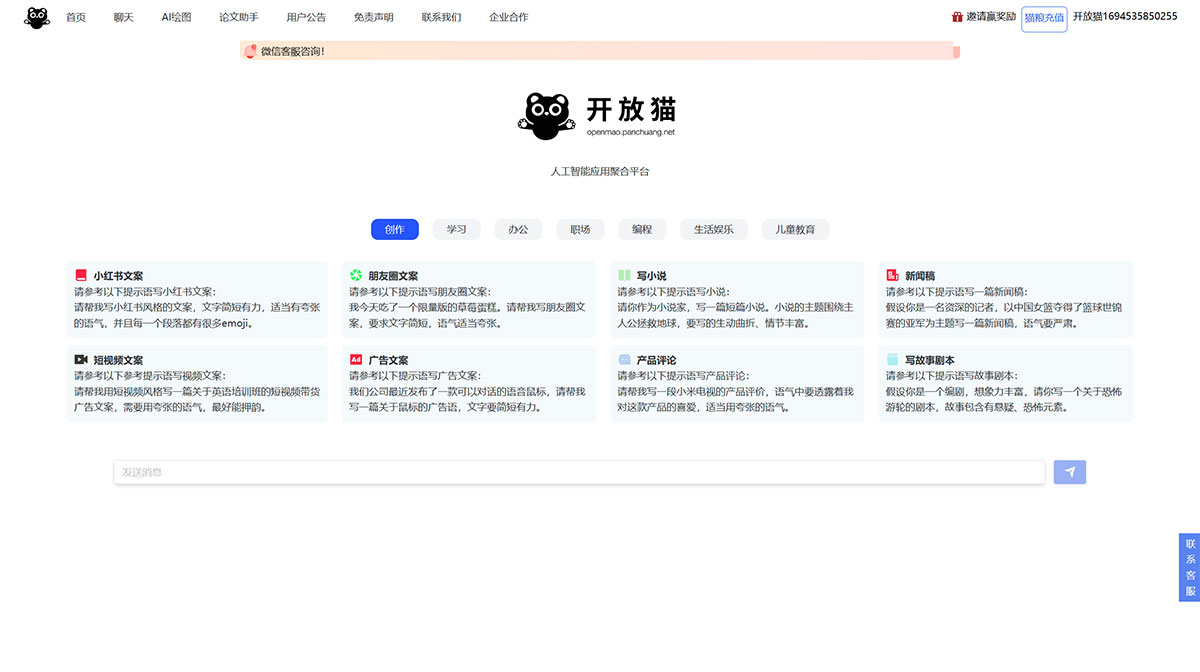Click the paper plane send icon
1200x672 pixels.
pyautogui.click(x=1069, y=471)
